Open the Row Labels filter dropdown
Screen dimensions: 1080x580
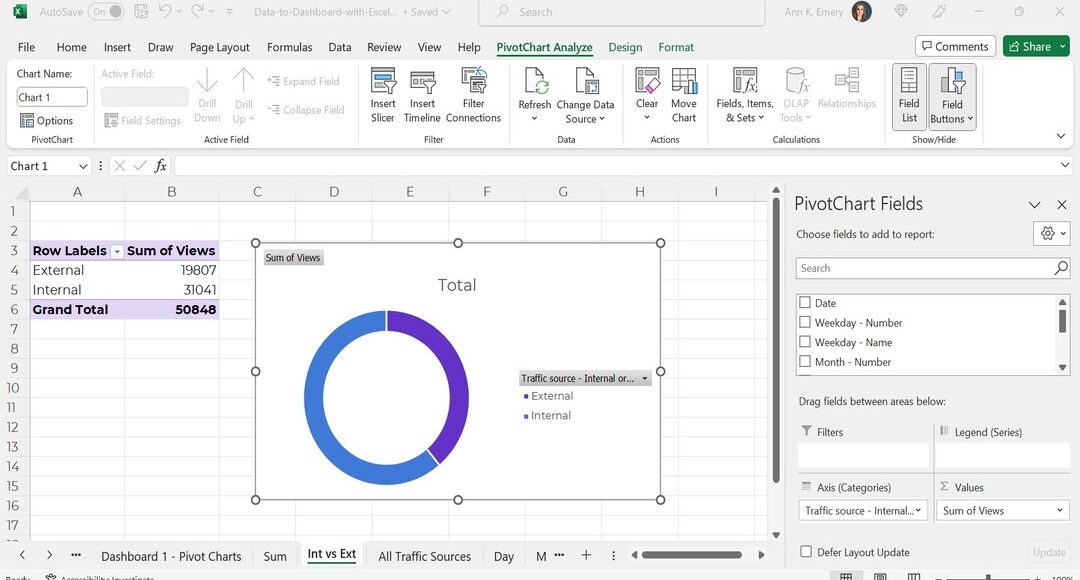[117, 252]
